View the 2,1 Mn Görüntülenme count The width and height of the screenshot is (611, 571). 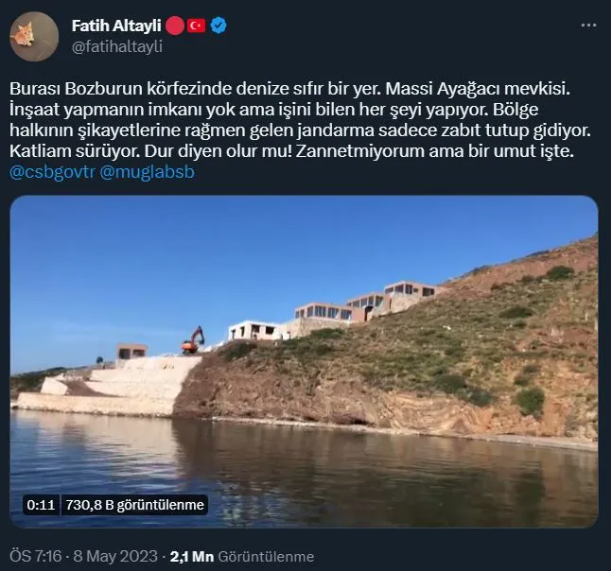click(x=242, y=556)
